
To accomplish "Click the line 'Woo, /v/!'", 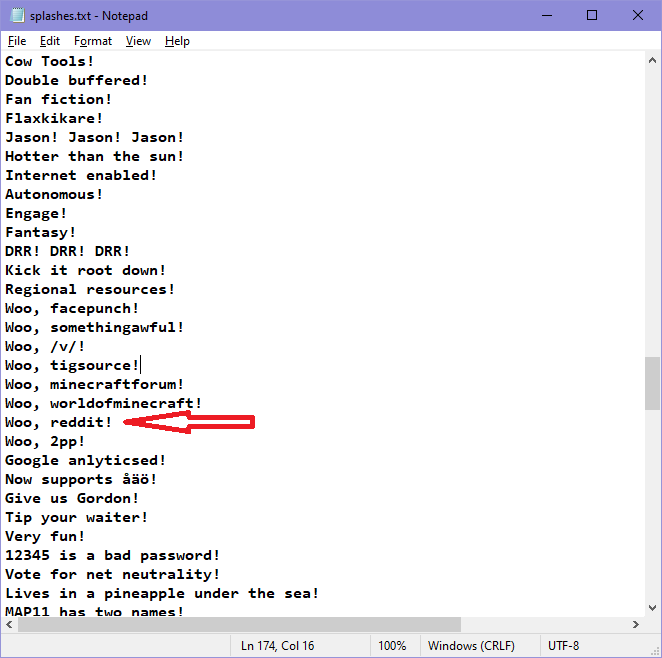I will tap(45, 347).
